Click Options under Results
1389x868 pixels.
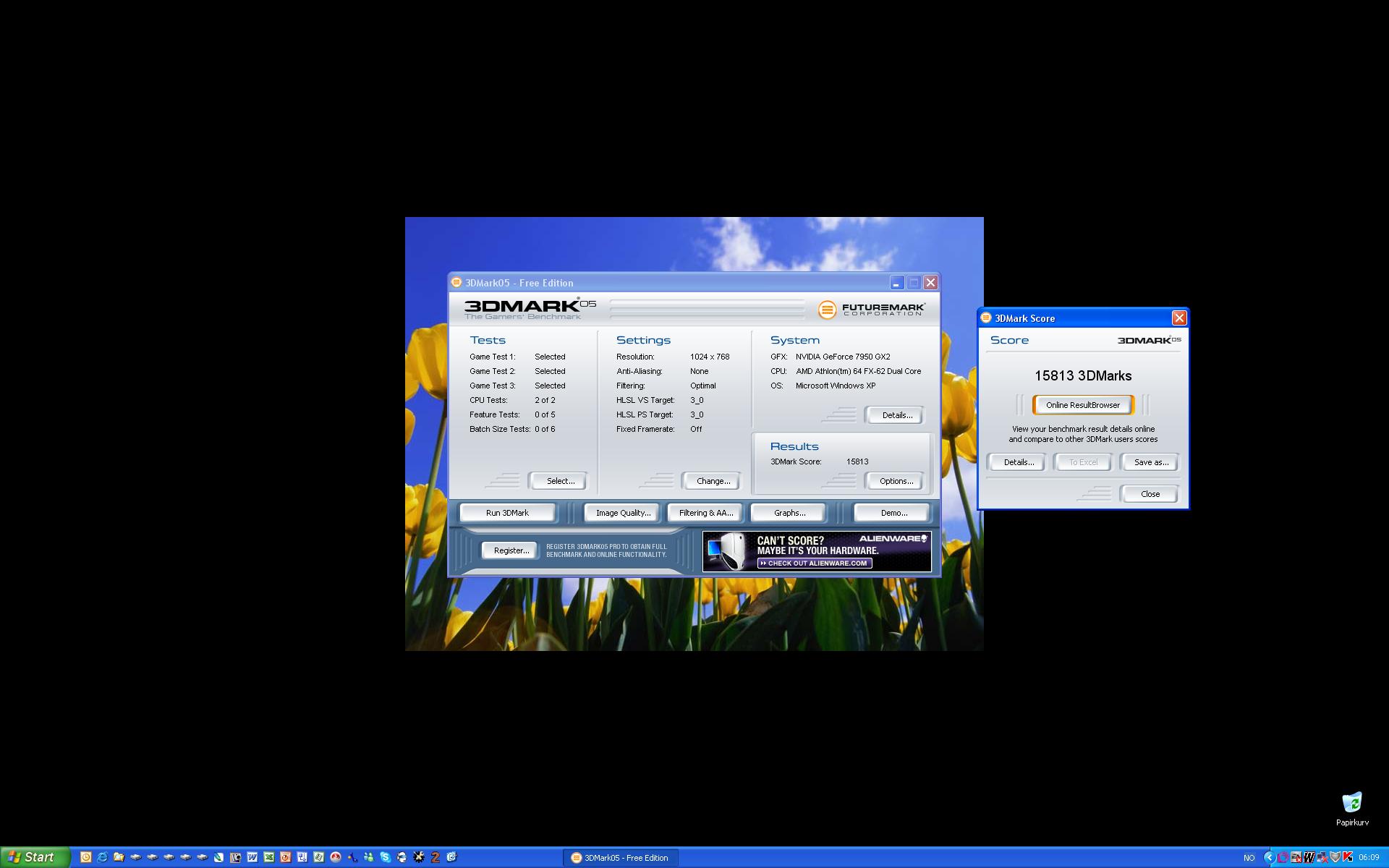pyautogui.click(x=896, y=481)
